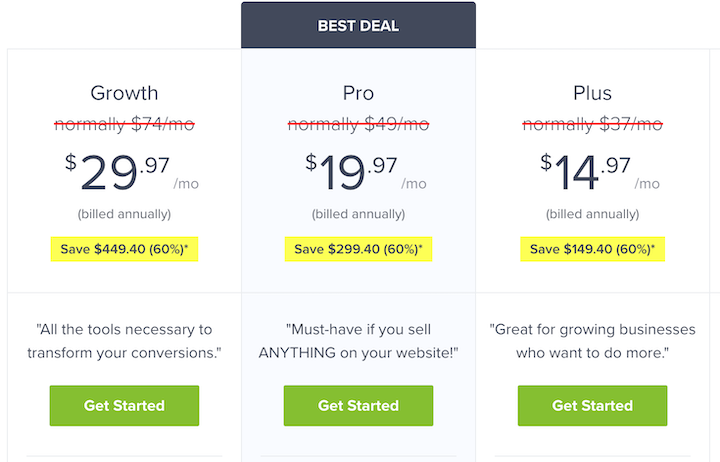Click the $29.97 per month price
720x462 pixels.
pyautogui.click(x=132, y=172)
